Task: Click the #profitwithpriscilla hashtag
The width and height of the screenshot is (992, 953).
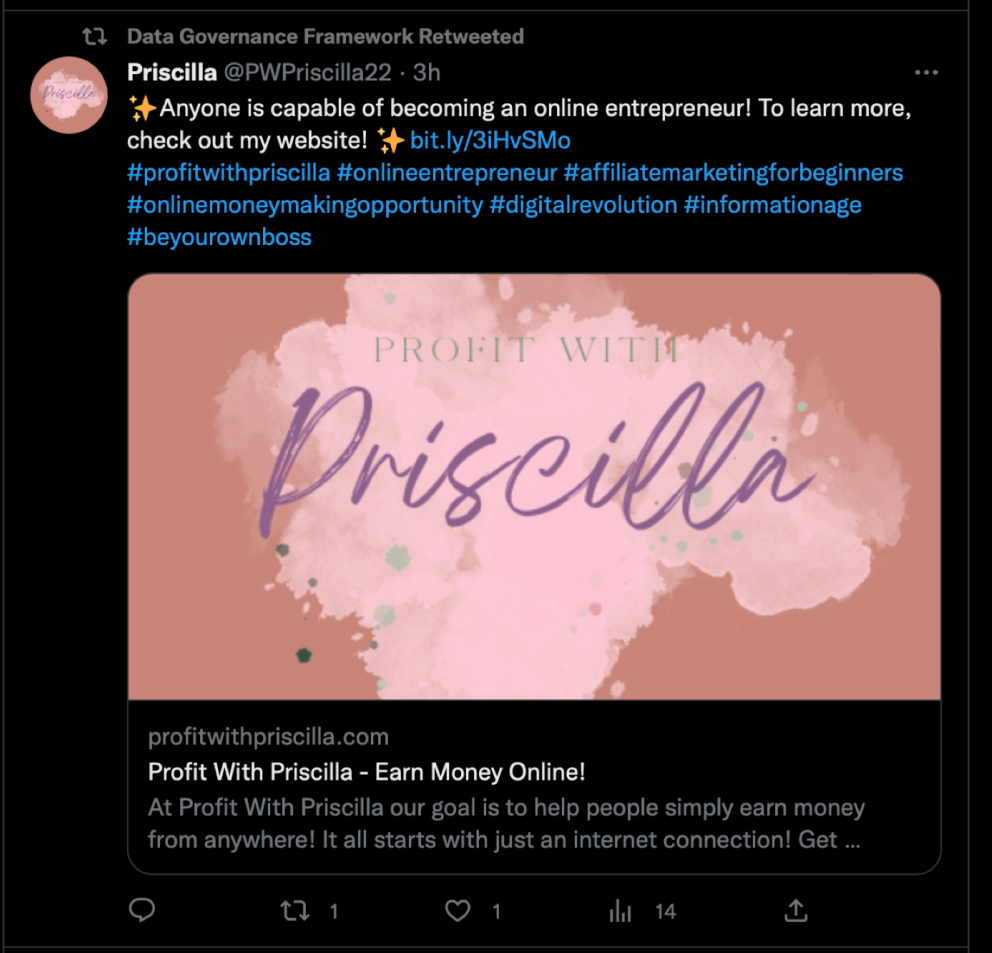Action: click(228, 173)
